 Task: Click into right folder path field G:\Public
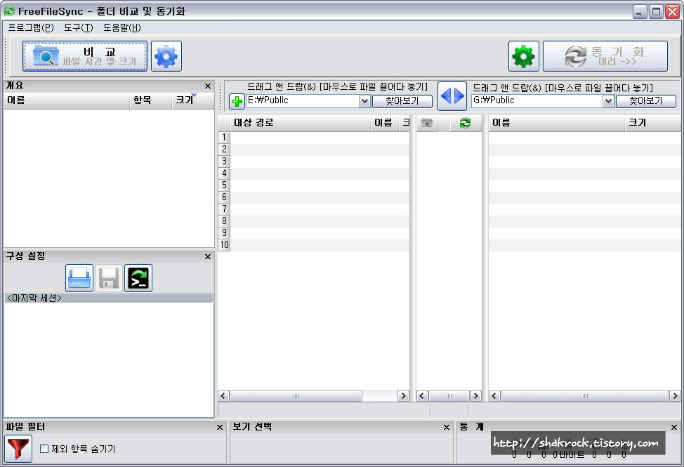(537, 101)
